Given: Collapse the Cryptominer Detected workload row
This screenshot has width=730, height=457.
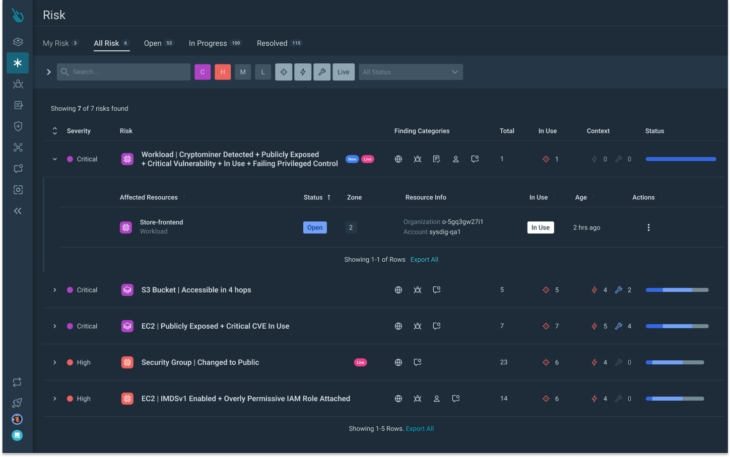Looking at the screenshot, I should pos(54,159).
